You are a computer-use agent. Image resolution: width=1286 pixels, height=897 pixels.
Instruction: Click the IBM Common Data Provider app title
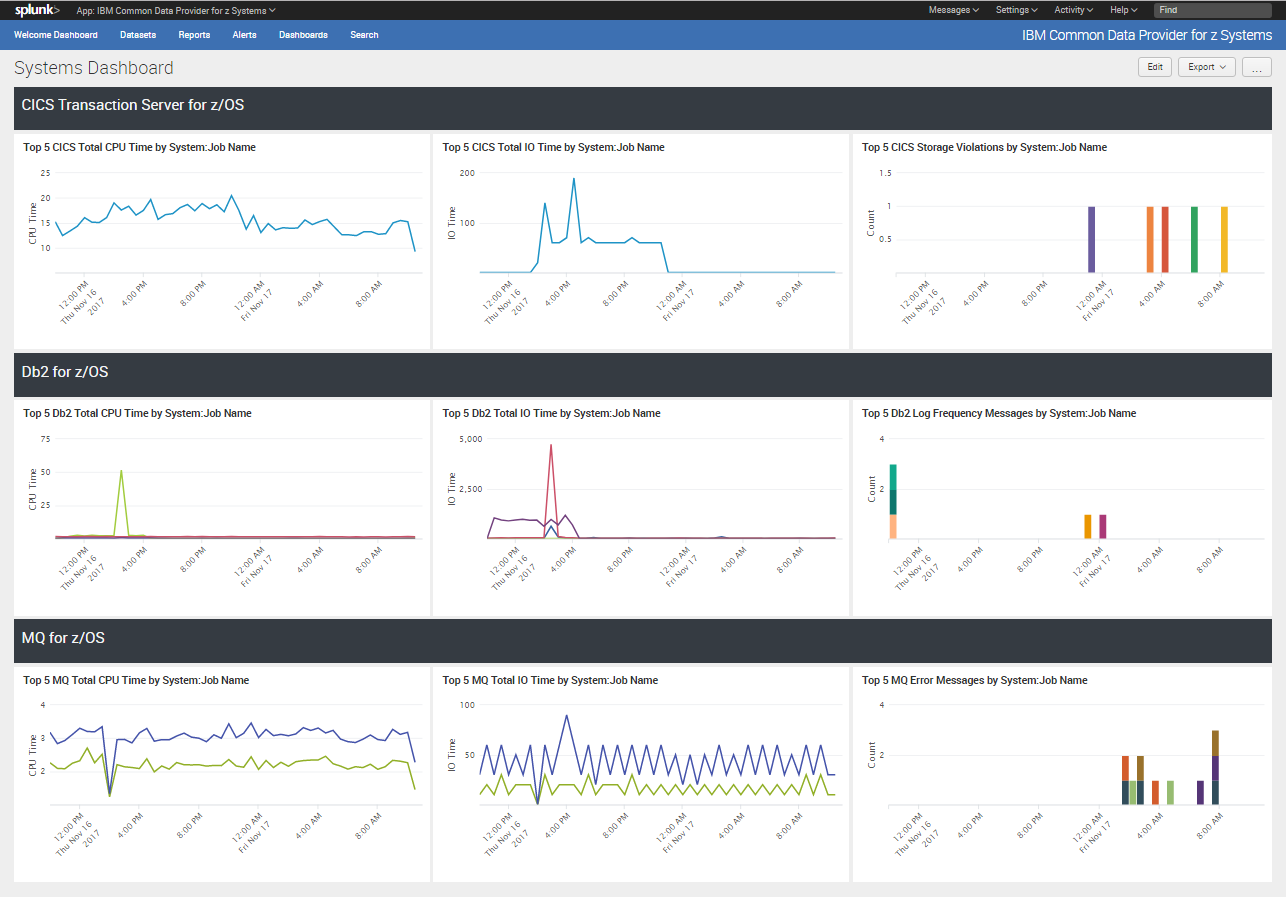click(x=1147, y=35)
